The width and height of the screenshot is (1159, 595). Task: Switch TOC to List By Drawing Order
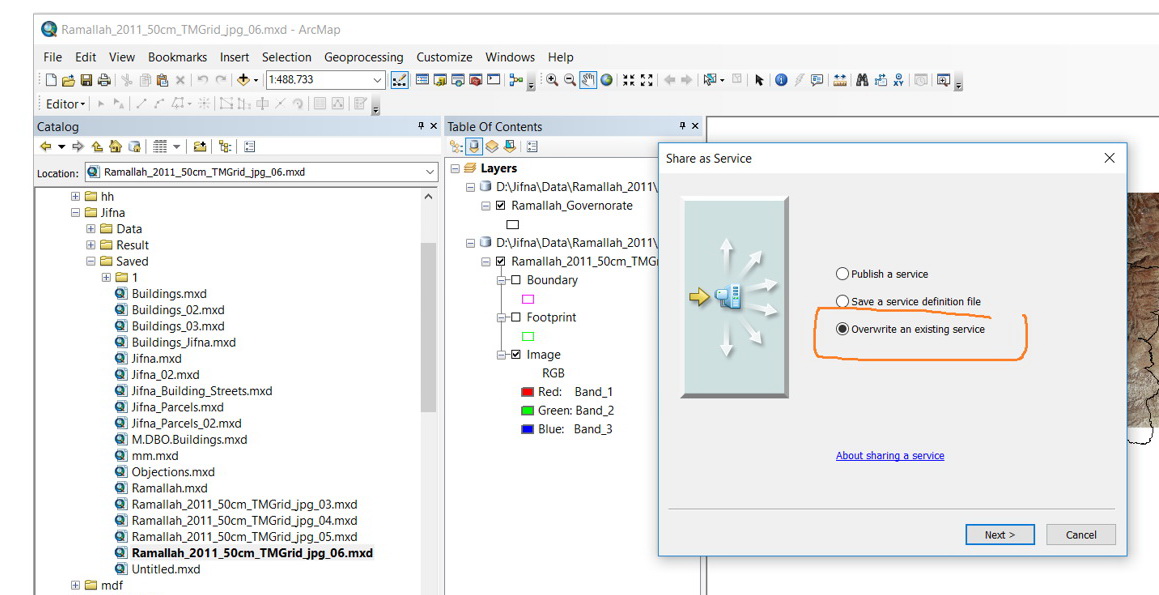456,146
